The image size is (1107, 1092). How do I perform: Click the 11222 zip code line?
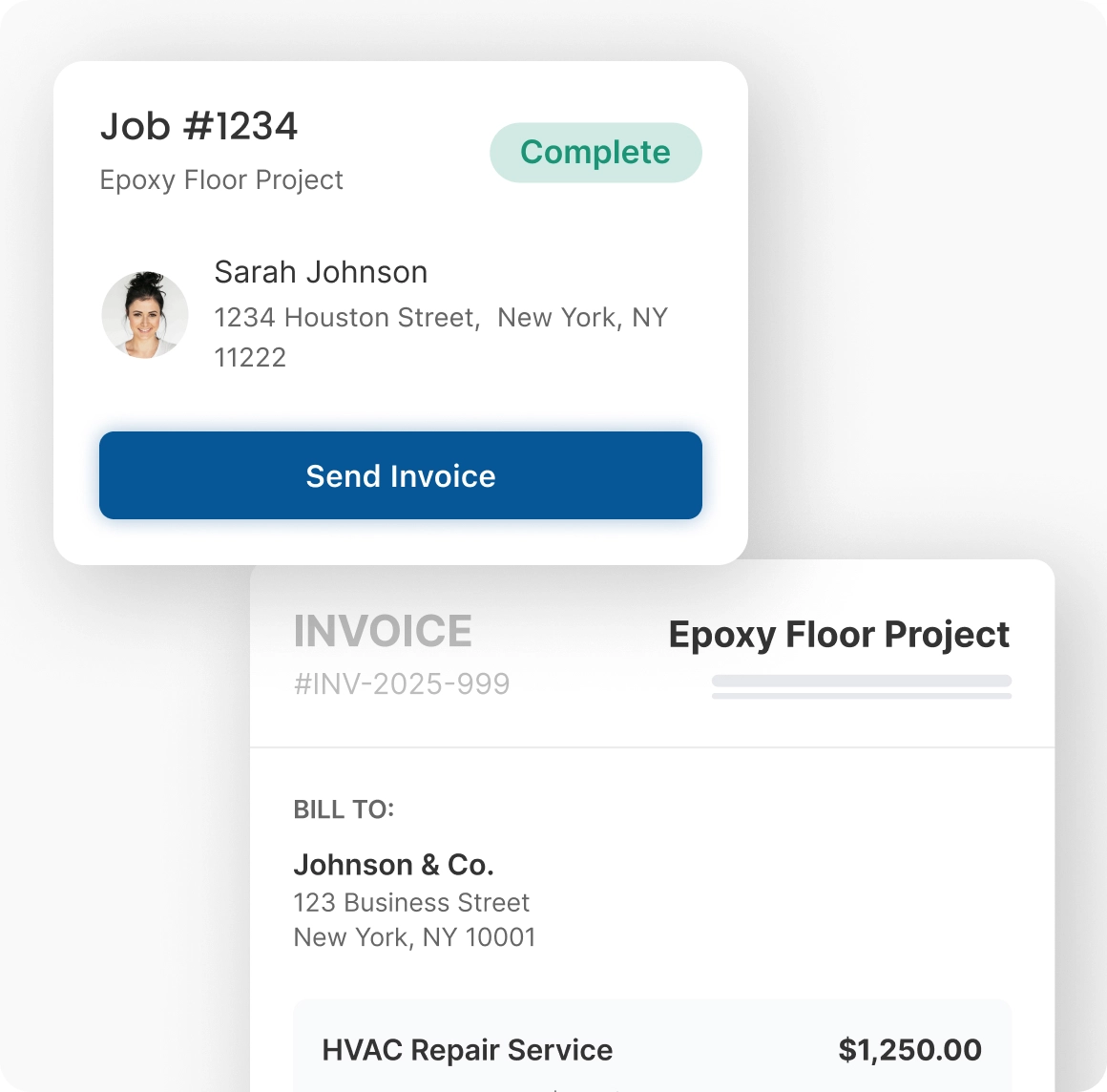tap(250, 357)
